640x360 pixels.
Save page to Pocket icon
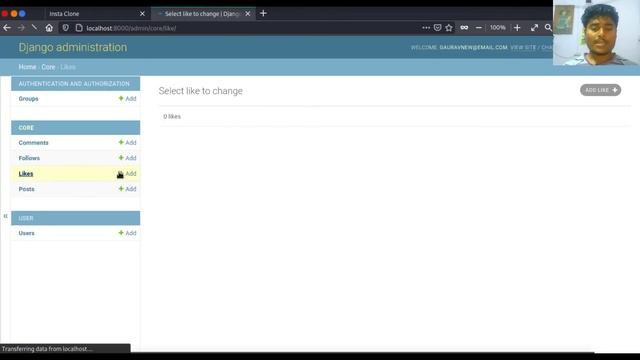[438, 28]
